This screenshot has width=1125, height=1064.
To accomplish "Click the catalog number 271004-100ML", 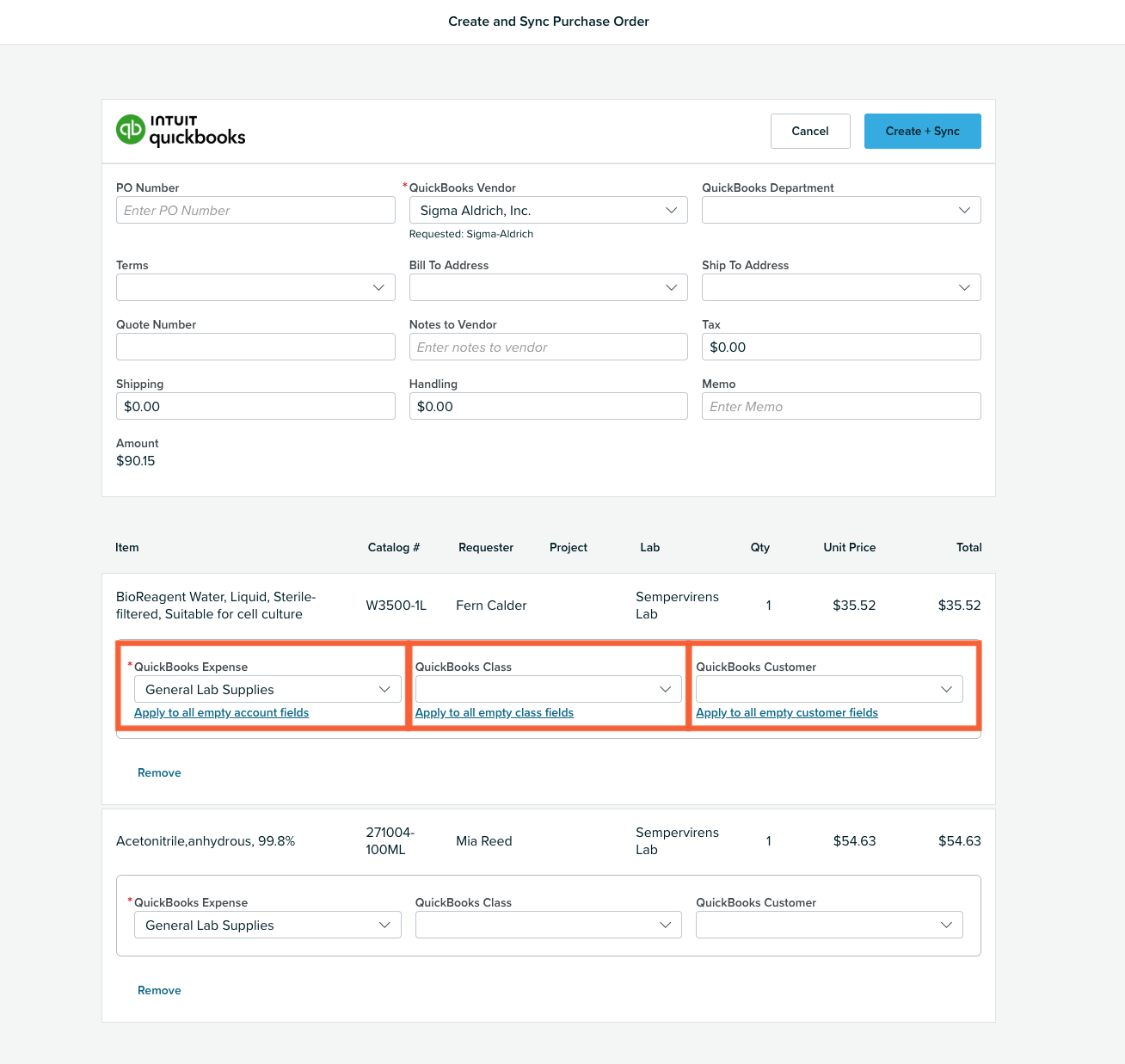I will 390,841.
